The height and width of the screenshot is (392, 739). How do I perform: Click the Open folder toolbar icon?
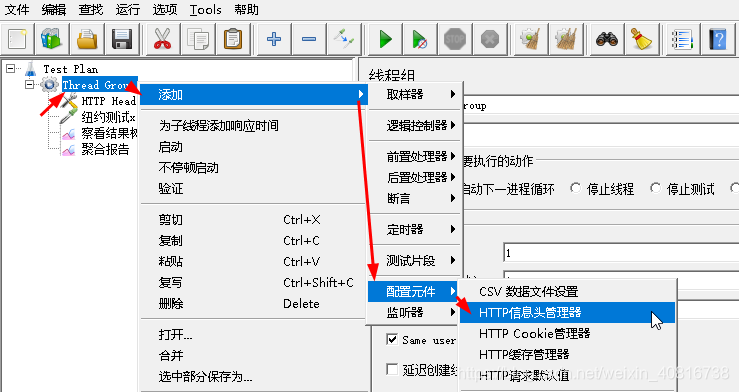pyautogui.click(x=87, y=39)
